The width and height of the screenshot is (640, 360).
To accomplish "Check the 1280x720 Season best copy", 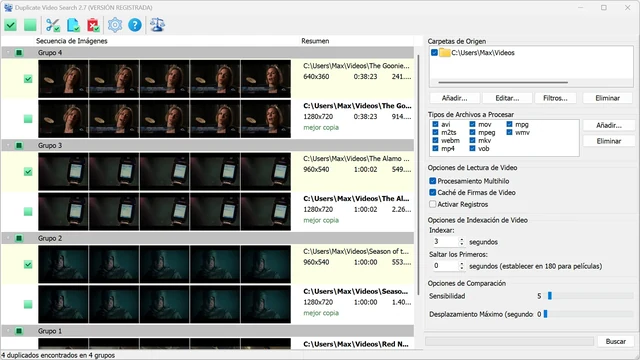I will pos(28,304).
